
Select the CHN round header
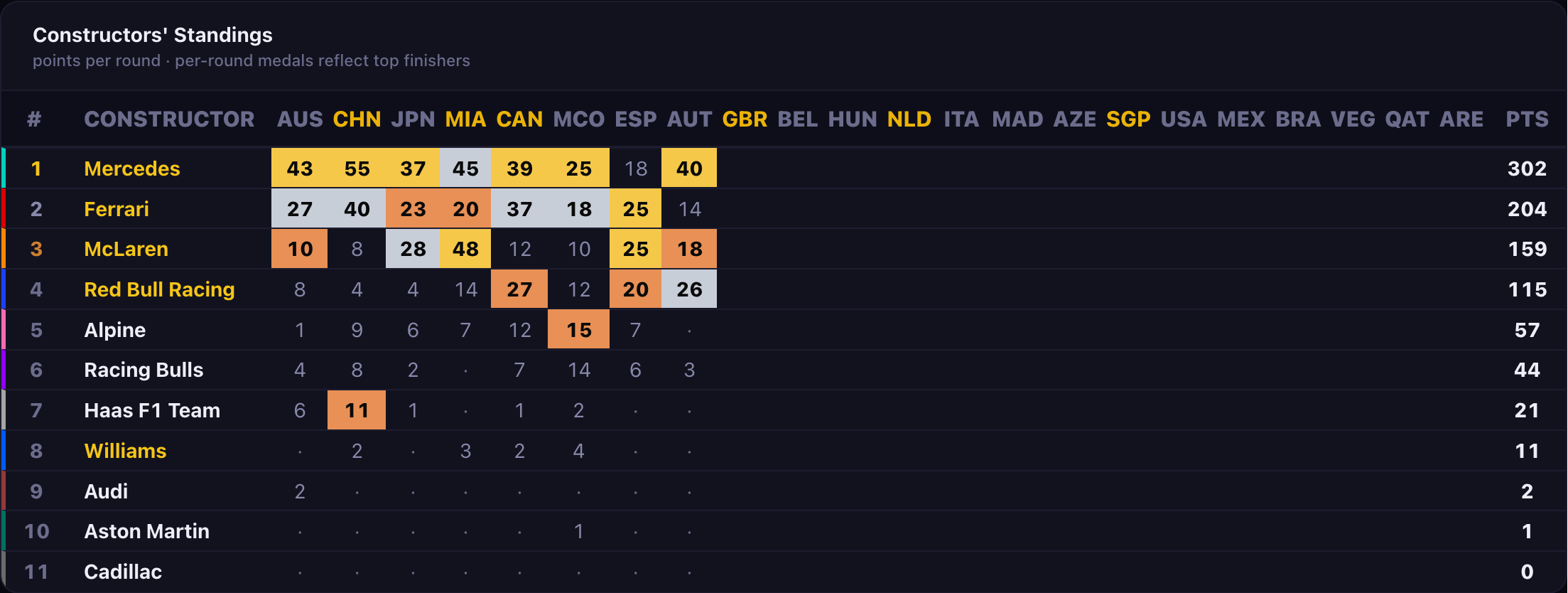pos(357,119)
